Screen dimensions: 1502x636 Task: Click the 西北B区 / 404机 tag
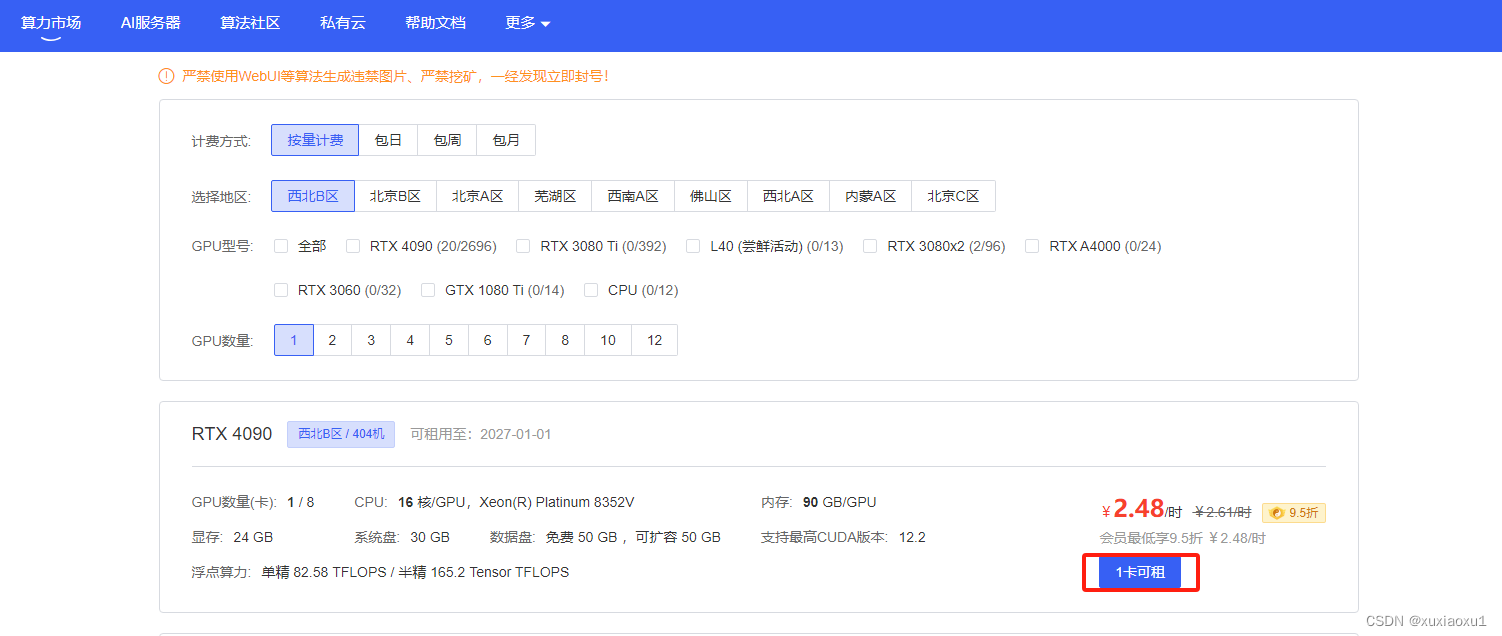click(x=340, y=434)
